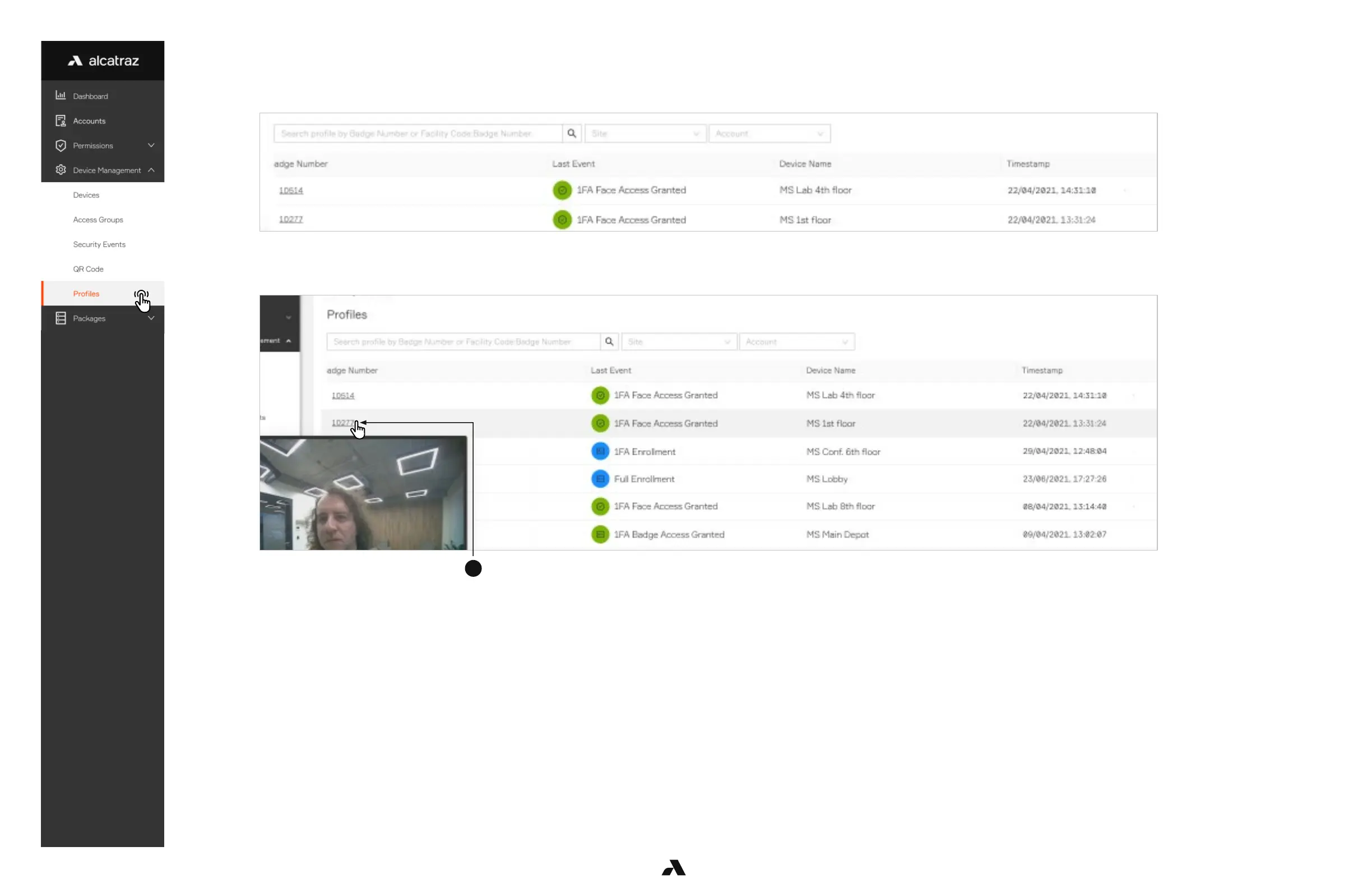Click the search magnifier in upper panel

click(571, 134)
